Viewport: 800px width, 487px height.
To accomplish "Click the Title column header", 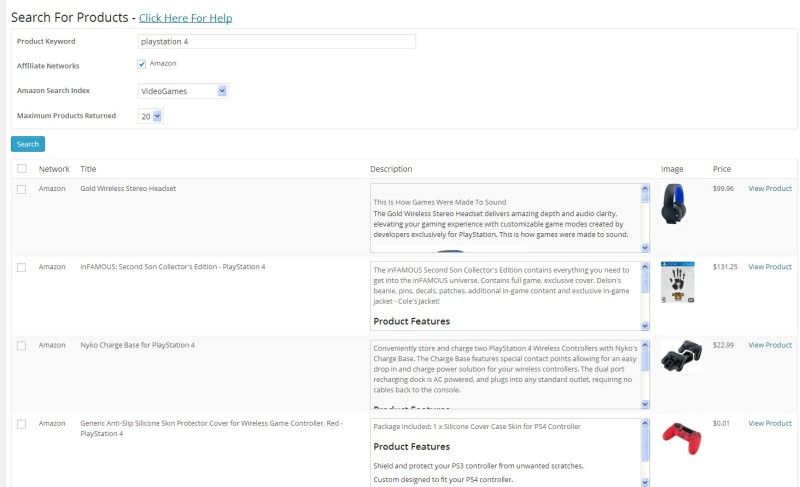I will pos(88,169).
